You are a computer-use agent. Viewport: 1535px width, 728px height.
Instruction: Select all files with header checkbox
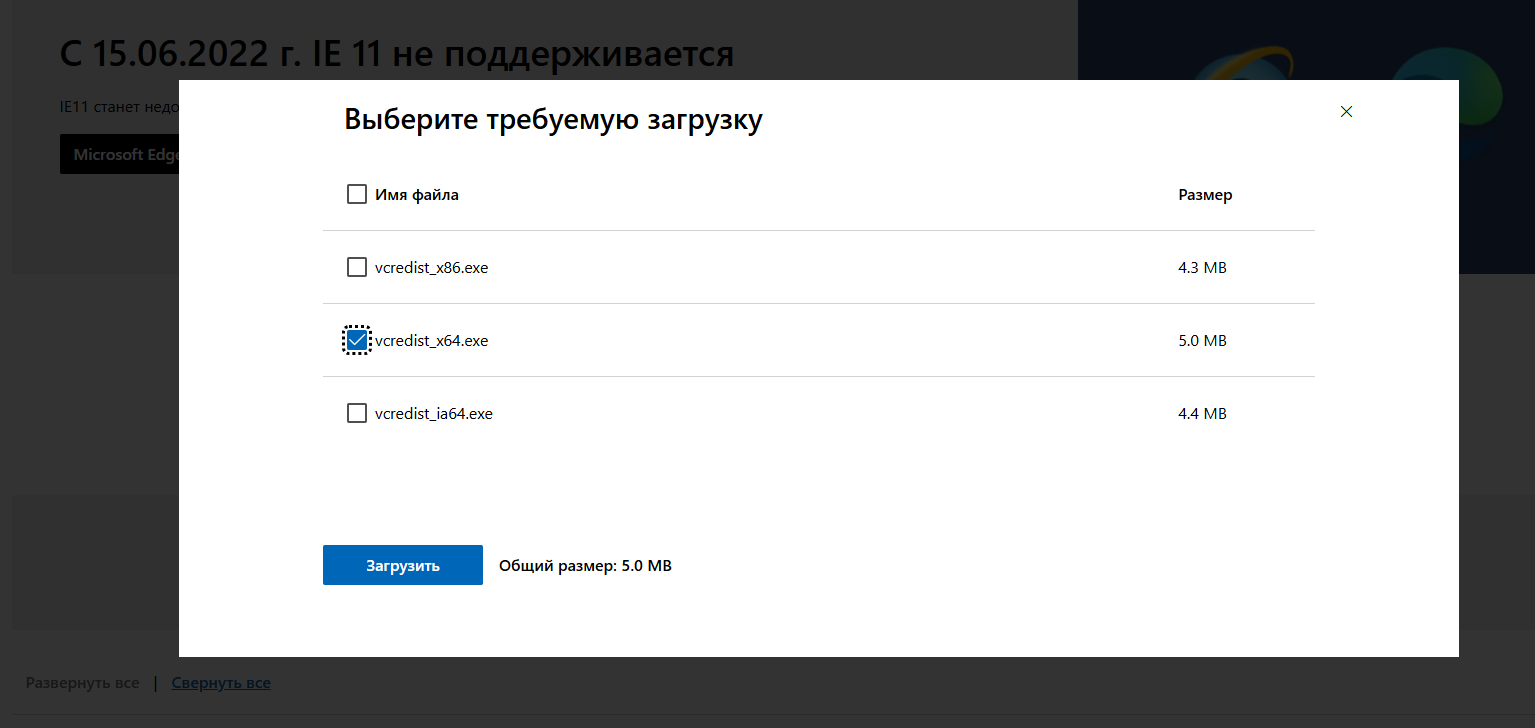point(356,194)
